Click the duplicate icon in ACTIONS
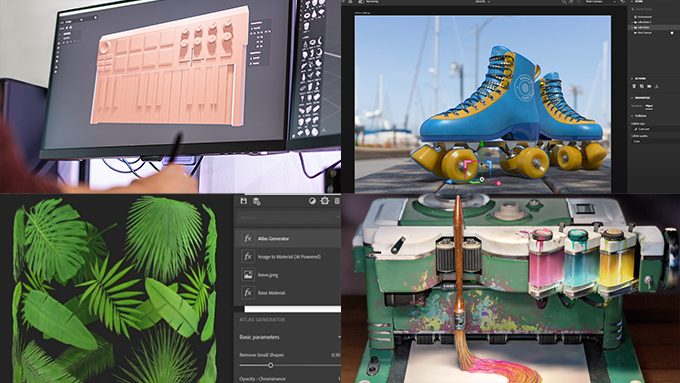 point(642,86)
